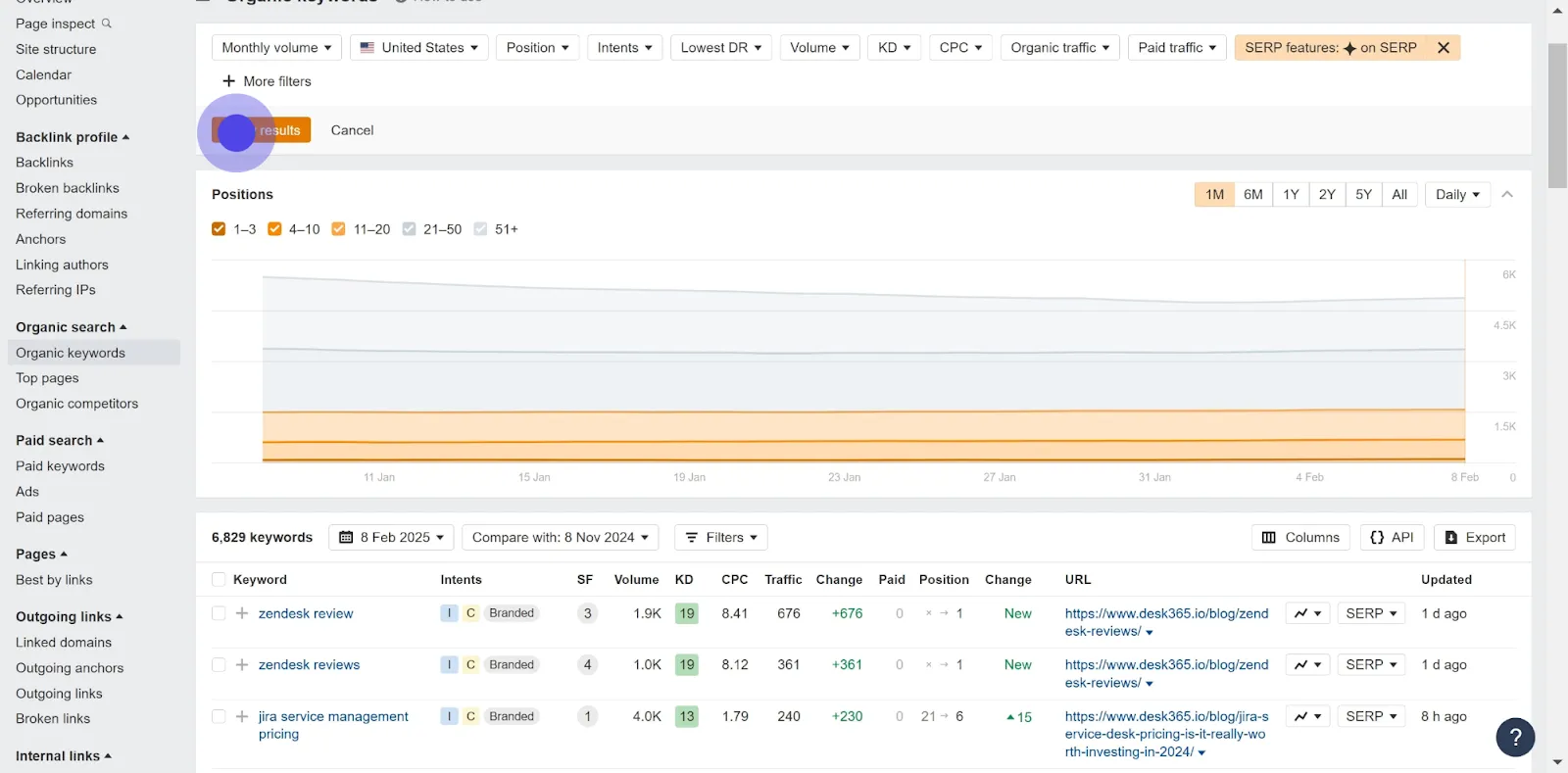Open the Organic traffic filter dropdown
Viewport: 1568px width, 773px height.
[1059, 47]
